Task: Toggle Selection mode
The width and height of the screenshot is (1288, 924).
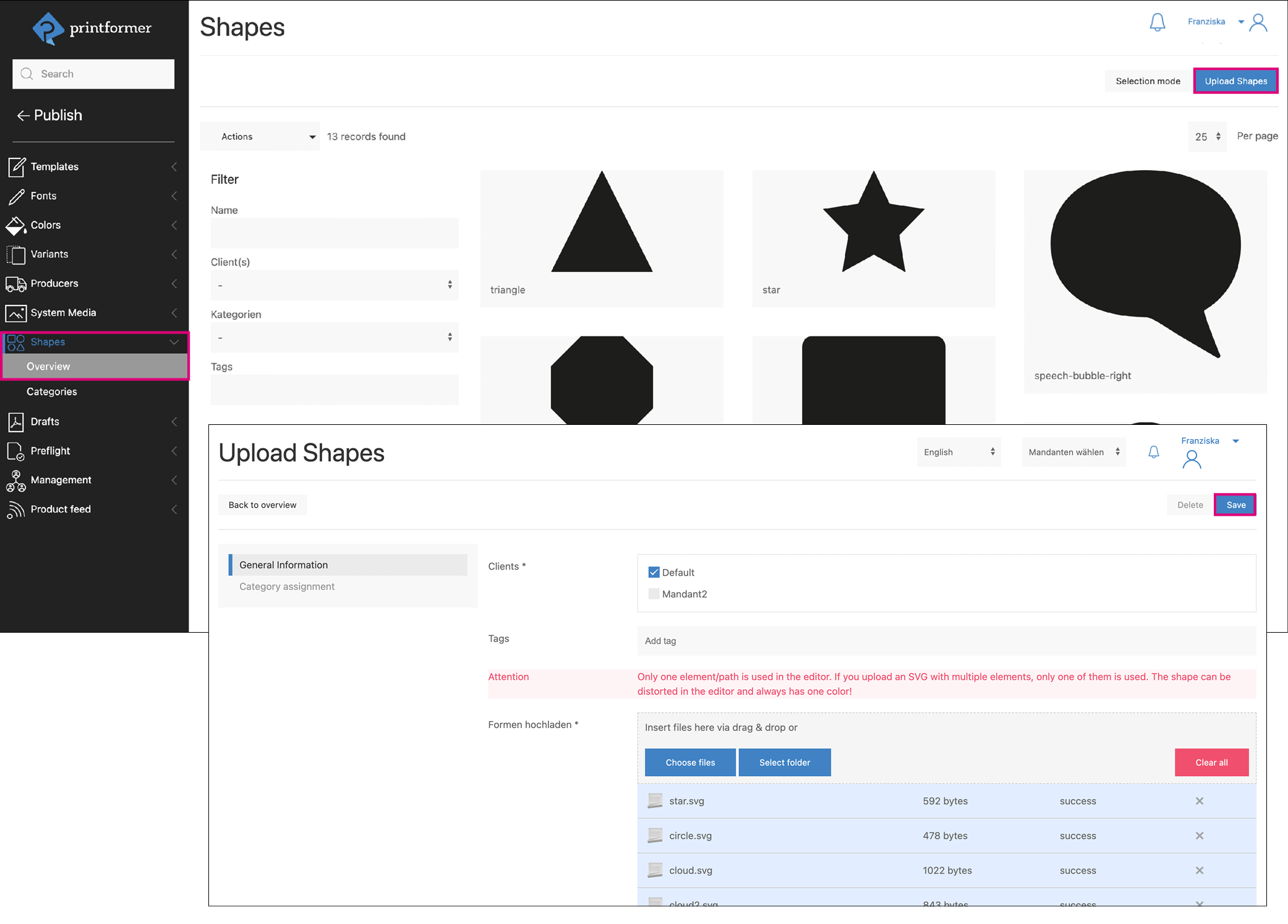Action: tap(1147, 81)
